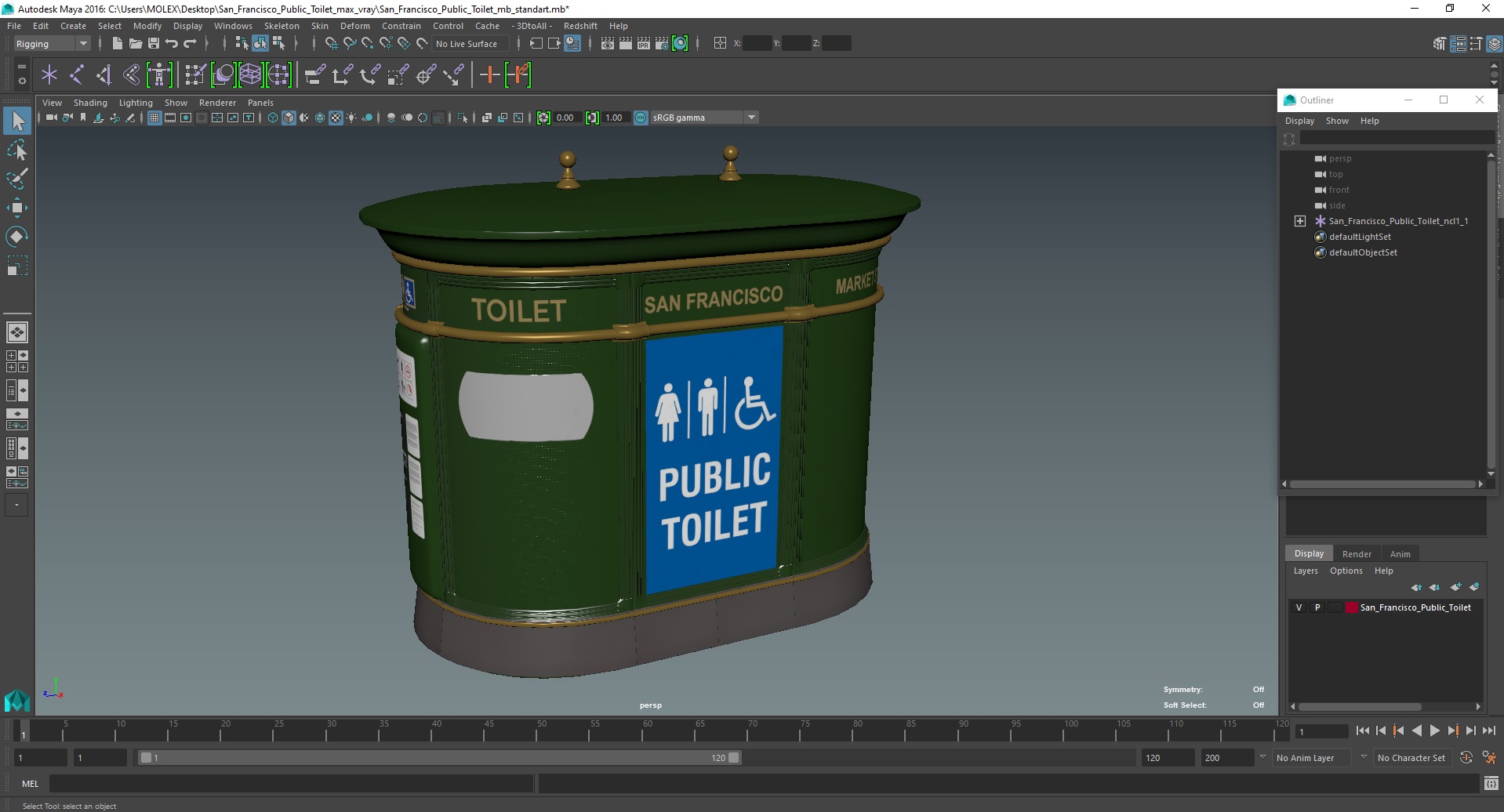
Task: Toggle the viewport grid display
Action: tap(154, 118)
